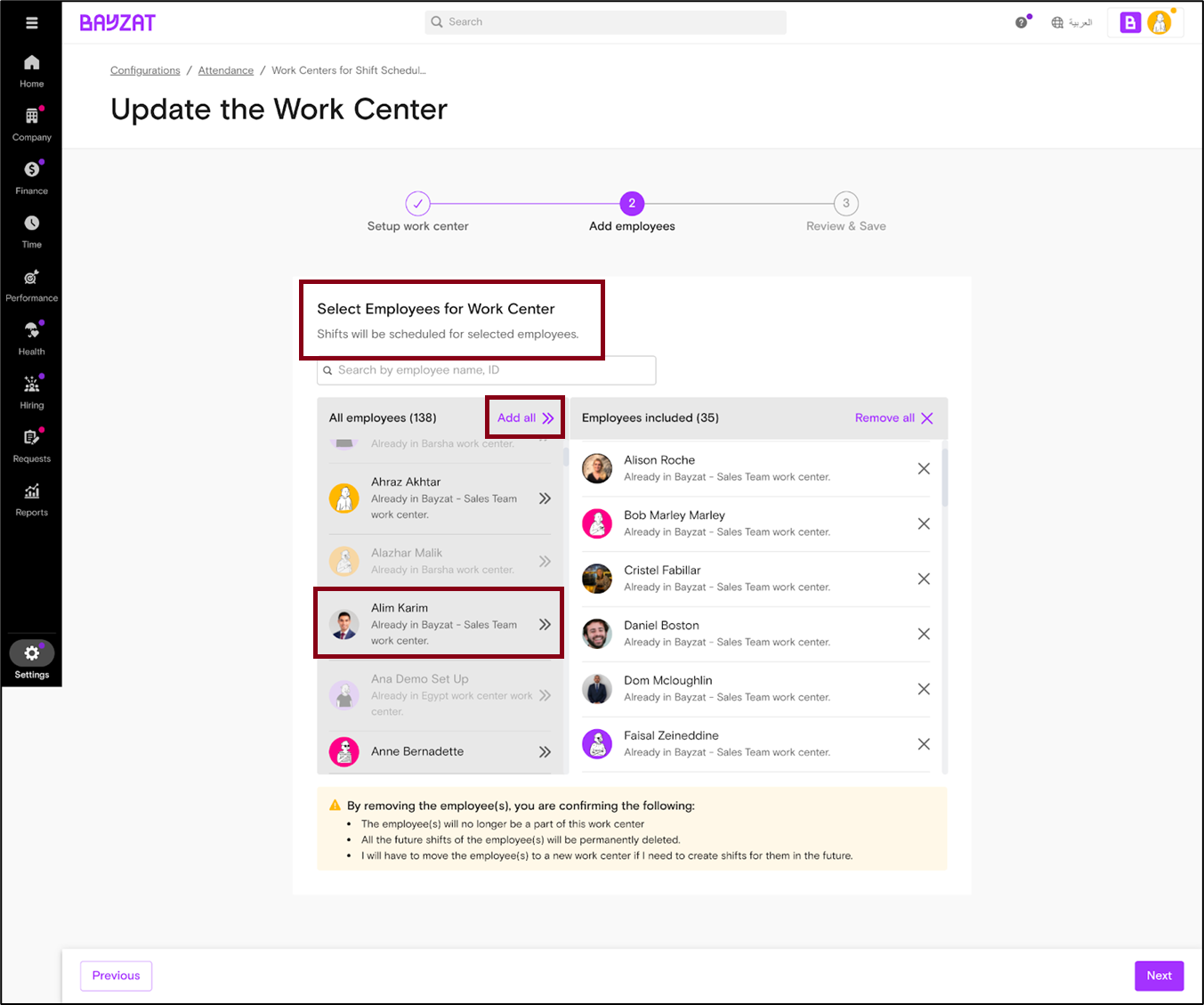This screenshot has width=1204, height=1005.
Task: Open the Configurations breadcrumb link
Action: coord(145,70)
